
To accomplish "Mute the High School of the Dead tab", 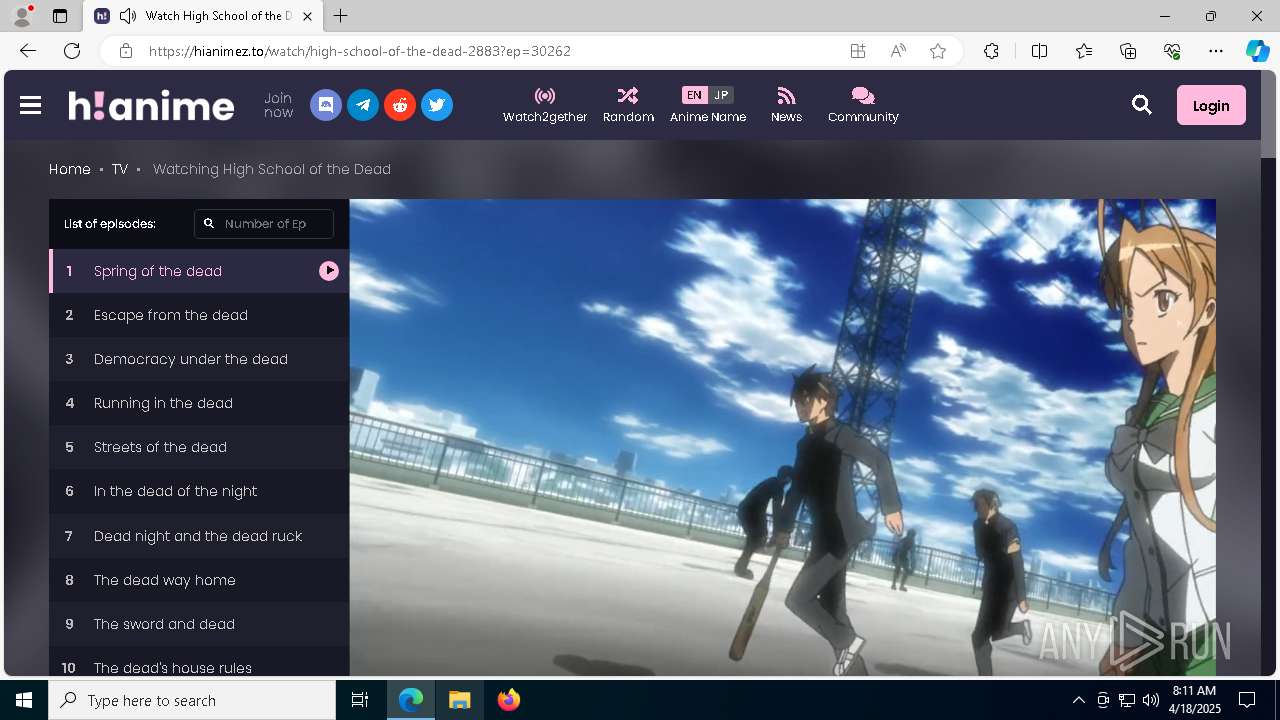I will pyautogui.click(x=128, y=16).
